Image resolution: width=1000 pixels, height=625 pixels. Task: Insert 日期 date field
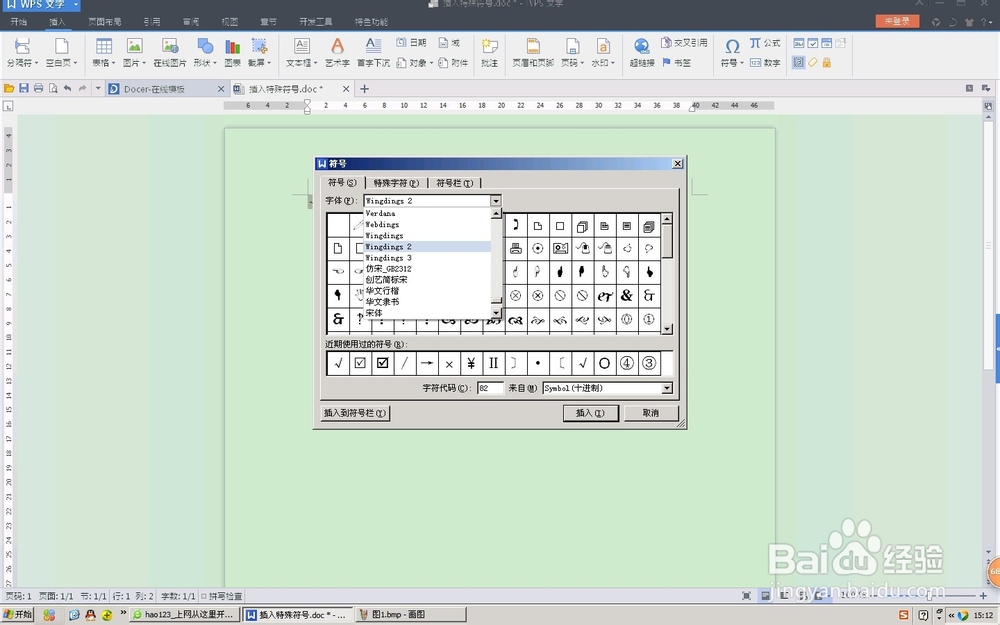point(411,43)
